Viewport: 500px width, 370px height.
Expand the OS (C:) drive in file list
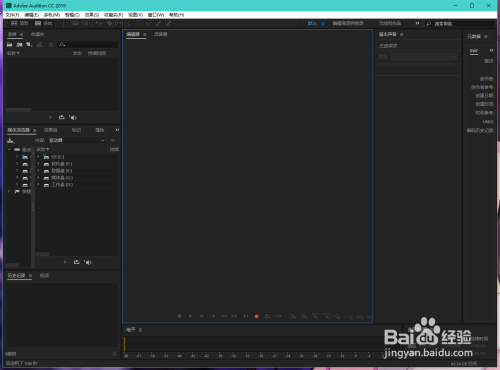tap(38, 157)
